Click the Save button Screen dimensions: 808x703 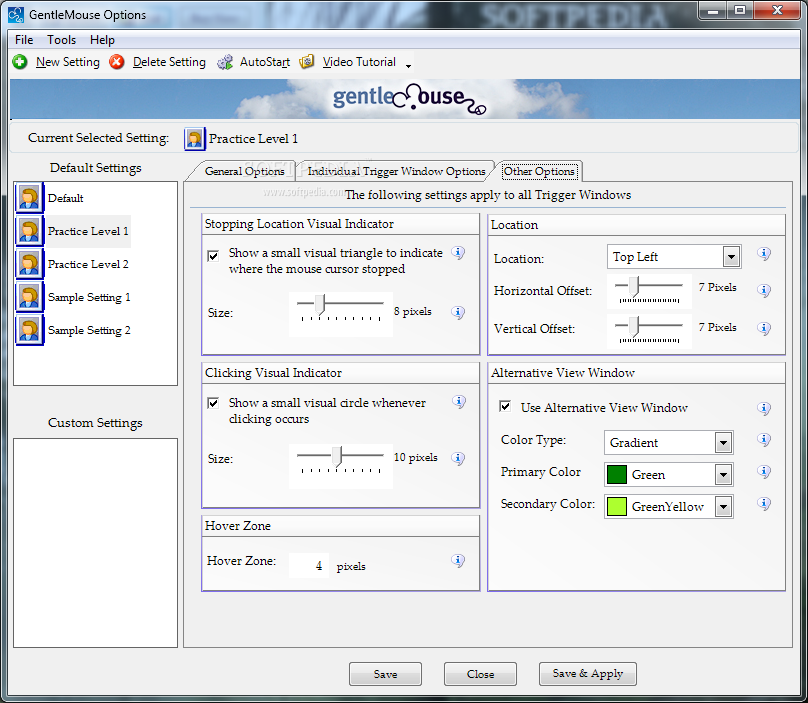[385, 674]
